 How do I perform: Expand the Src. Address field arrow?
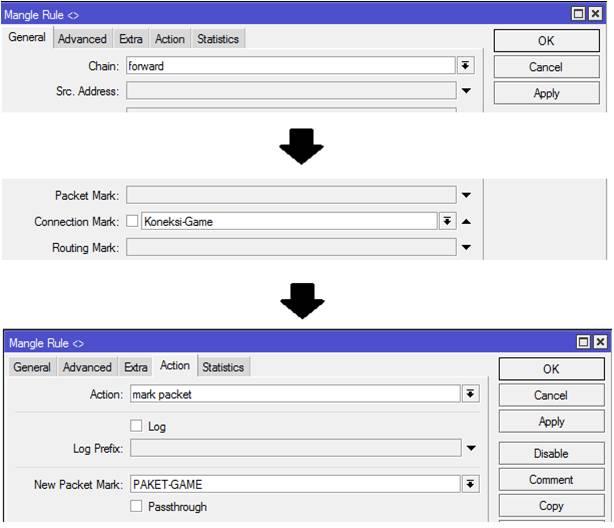(466, 91)
